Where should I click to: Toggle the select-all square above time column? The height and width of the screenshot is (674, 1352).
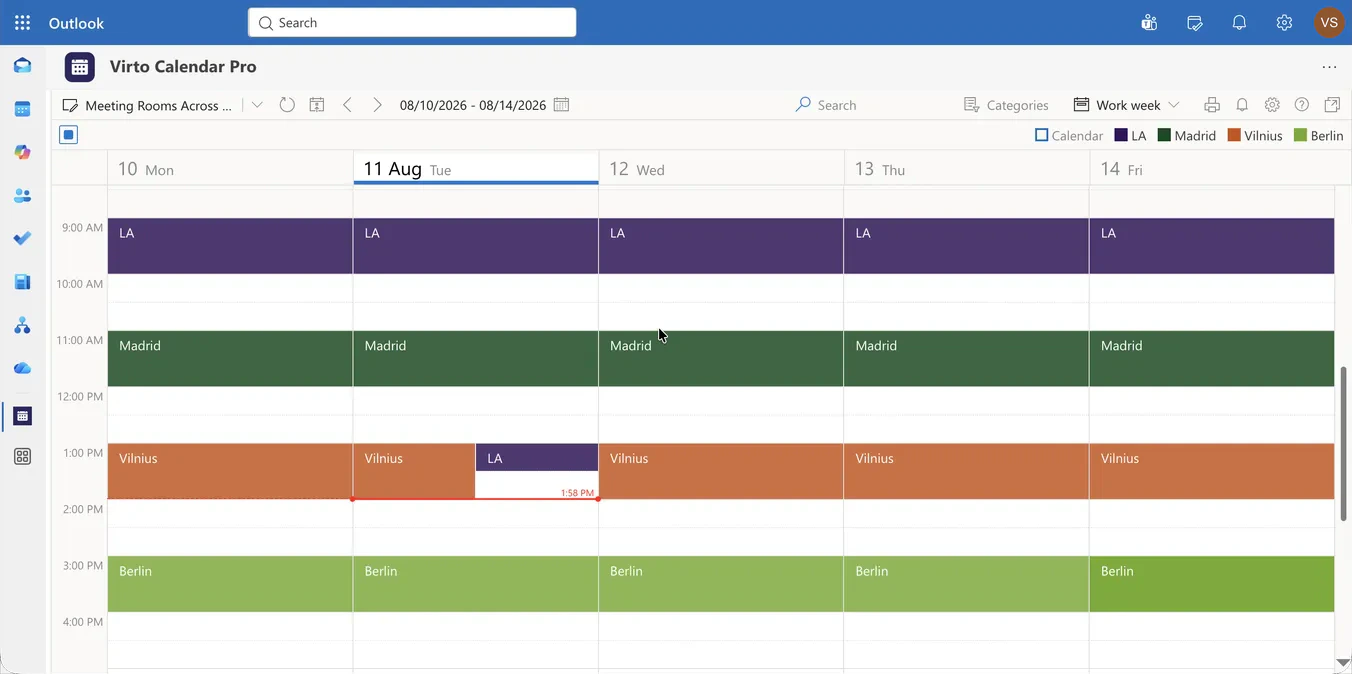click(68, 134)
